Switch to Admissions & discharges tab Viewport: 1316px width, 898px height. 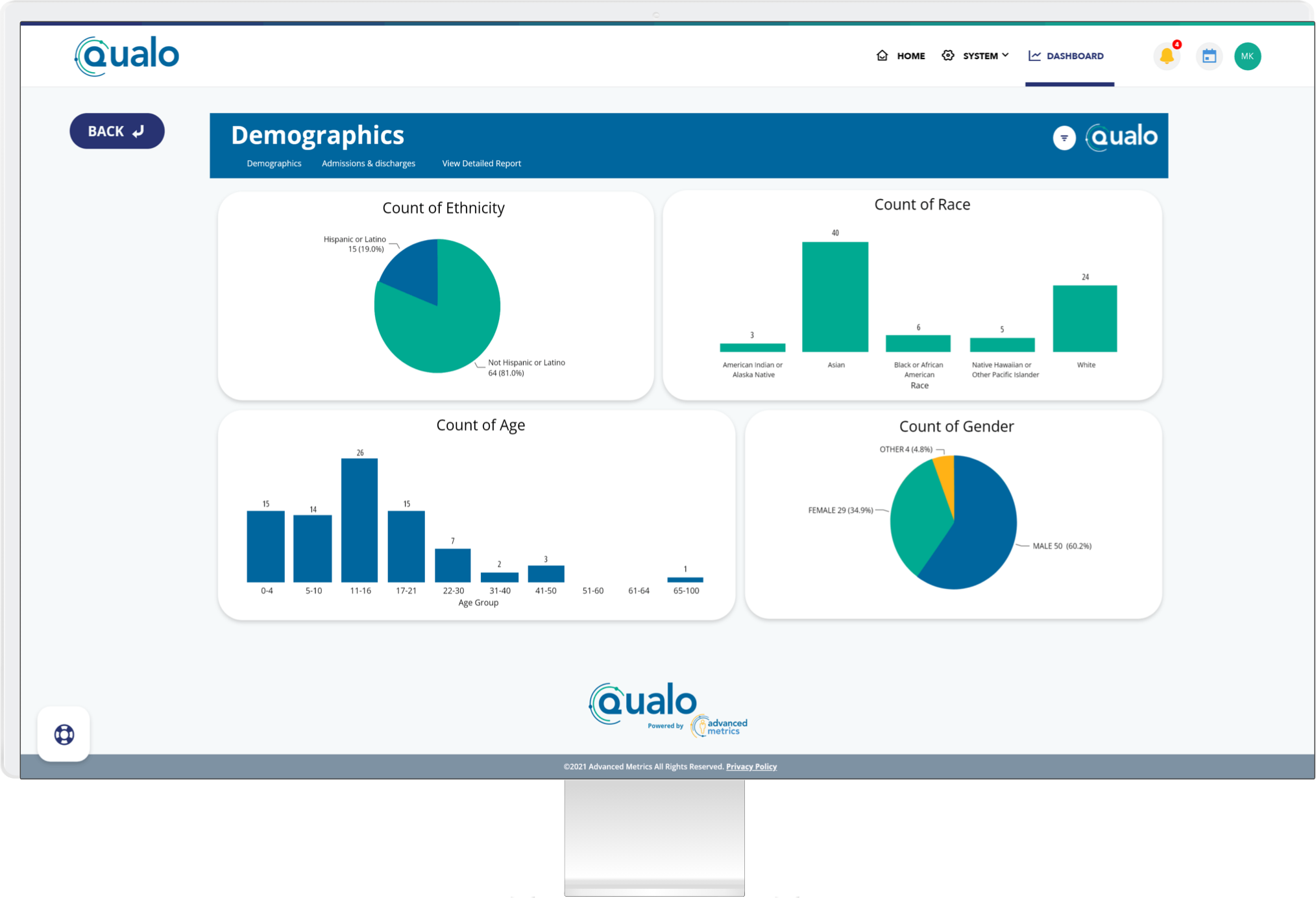(368, 164)
